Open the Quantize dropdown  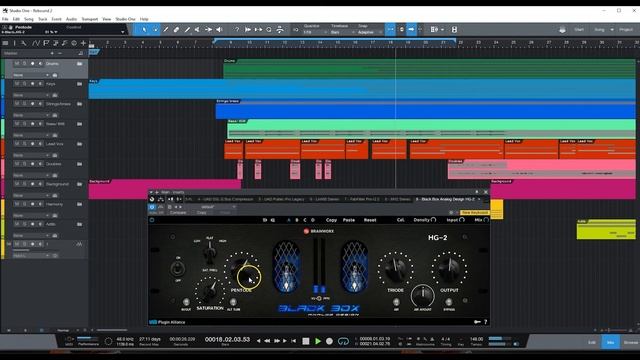315,32
